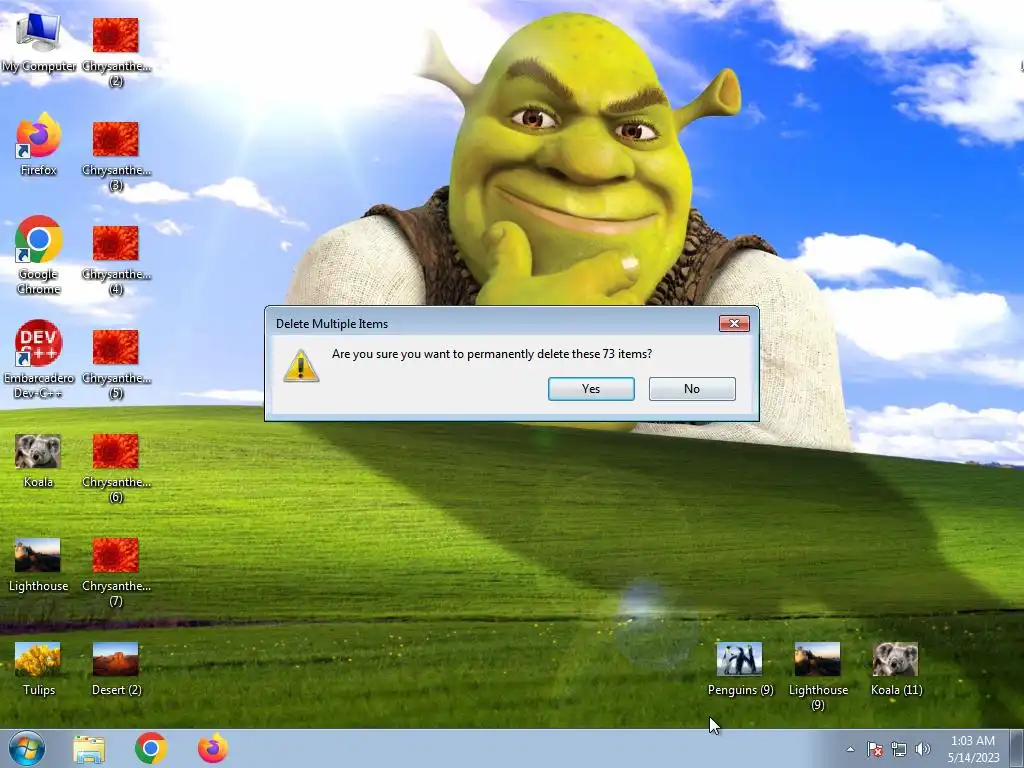Click the Show desktop strip by the clock
Image resolution: width=1024 pixels, height=768 pixels.
tap(1017, 748)
